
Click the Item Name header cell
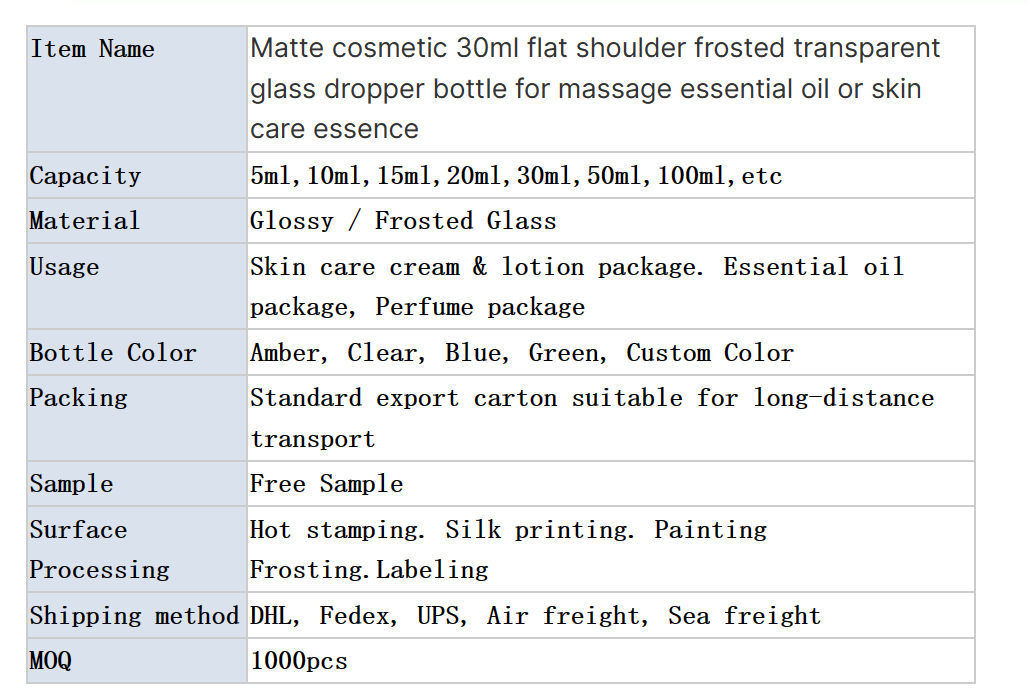click(136, 89)
